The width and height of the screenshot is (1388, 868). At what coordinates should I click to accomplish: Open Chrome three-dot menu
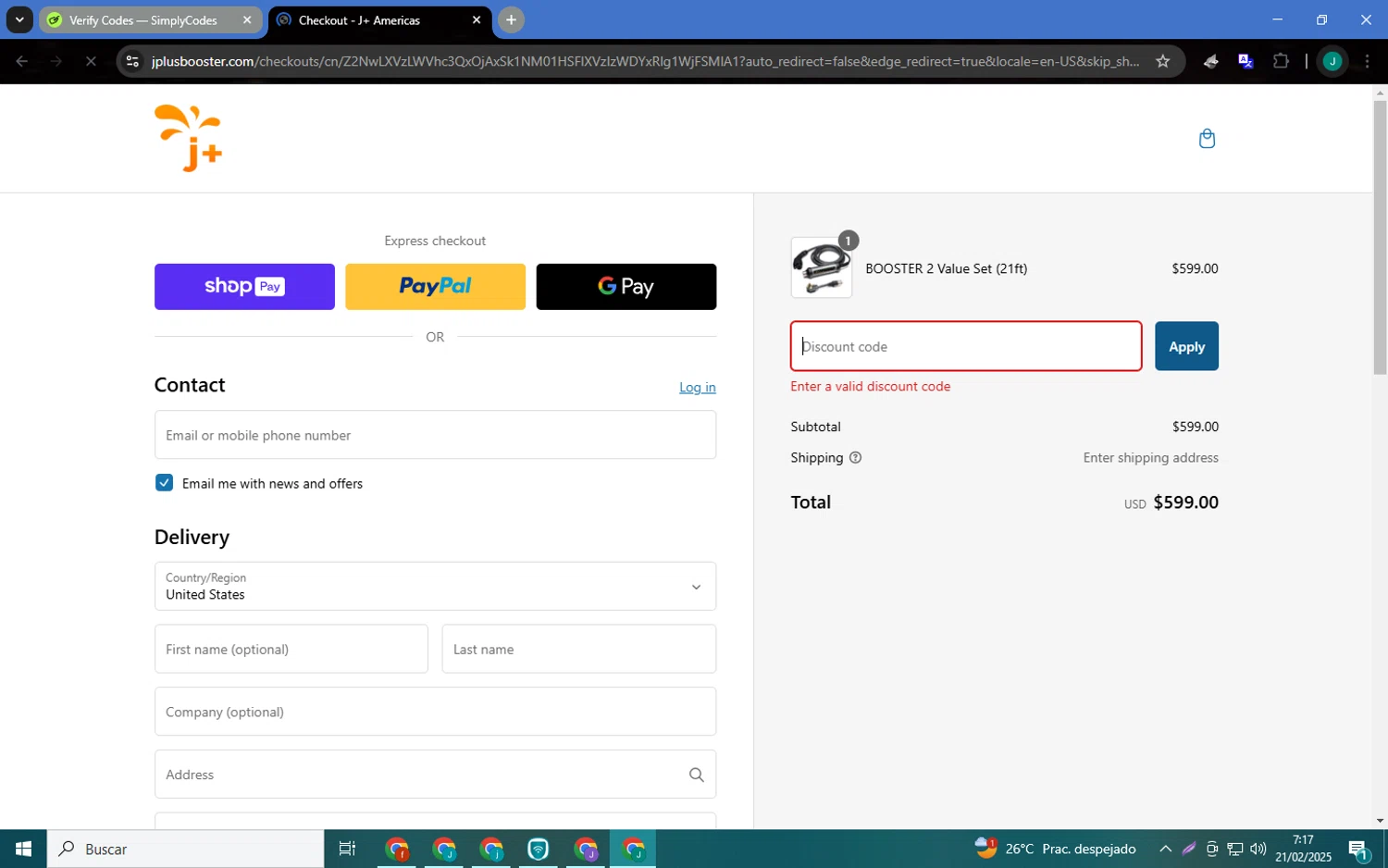coord(1367,61)
